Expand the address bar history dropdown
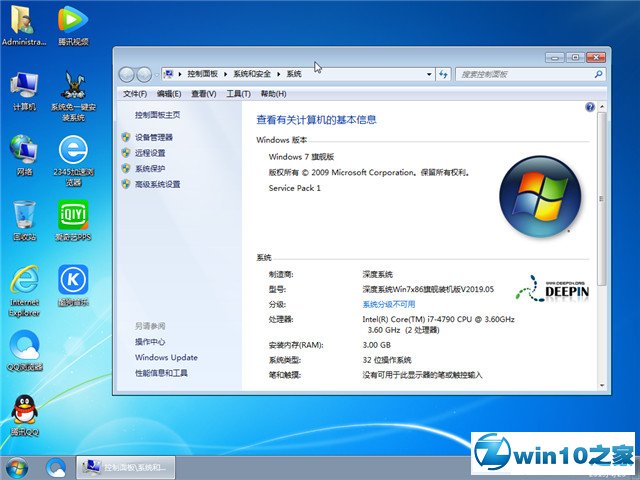 pos(429,74)
